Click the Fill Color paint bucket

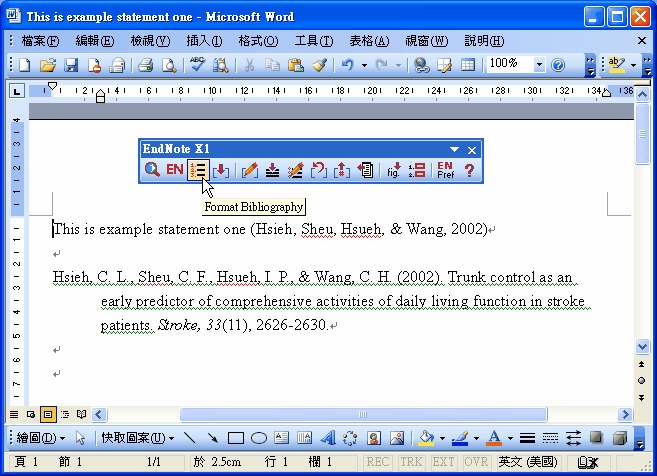427,438
